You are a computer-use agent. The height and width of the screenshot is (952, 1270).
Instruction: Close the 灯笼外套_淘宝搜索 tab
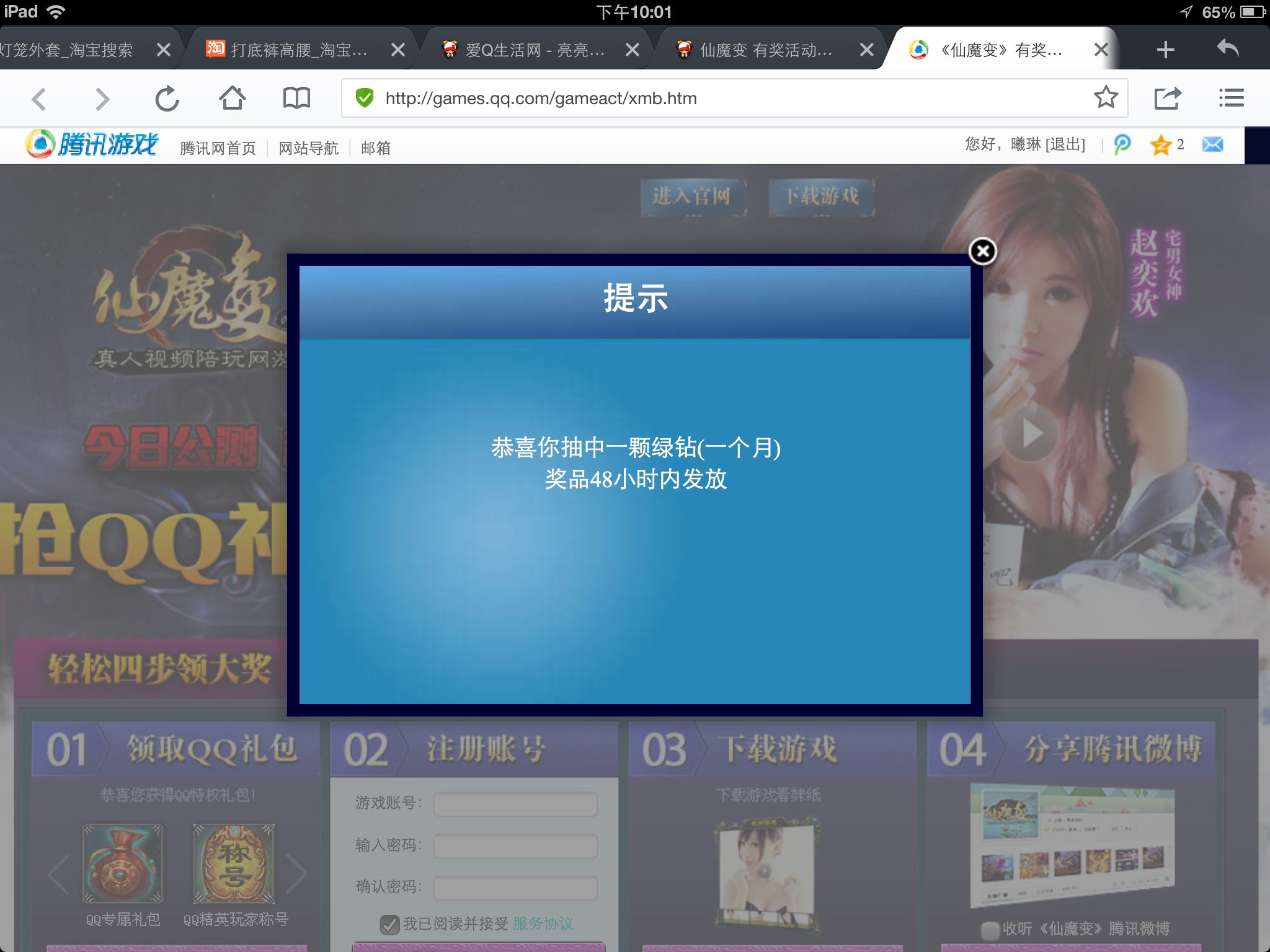pyautogui.click(x=164, y=50)
